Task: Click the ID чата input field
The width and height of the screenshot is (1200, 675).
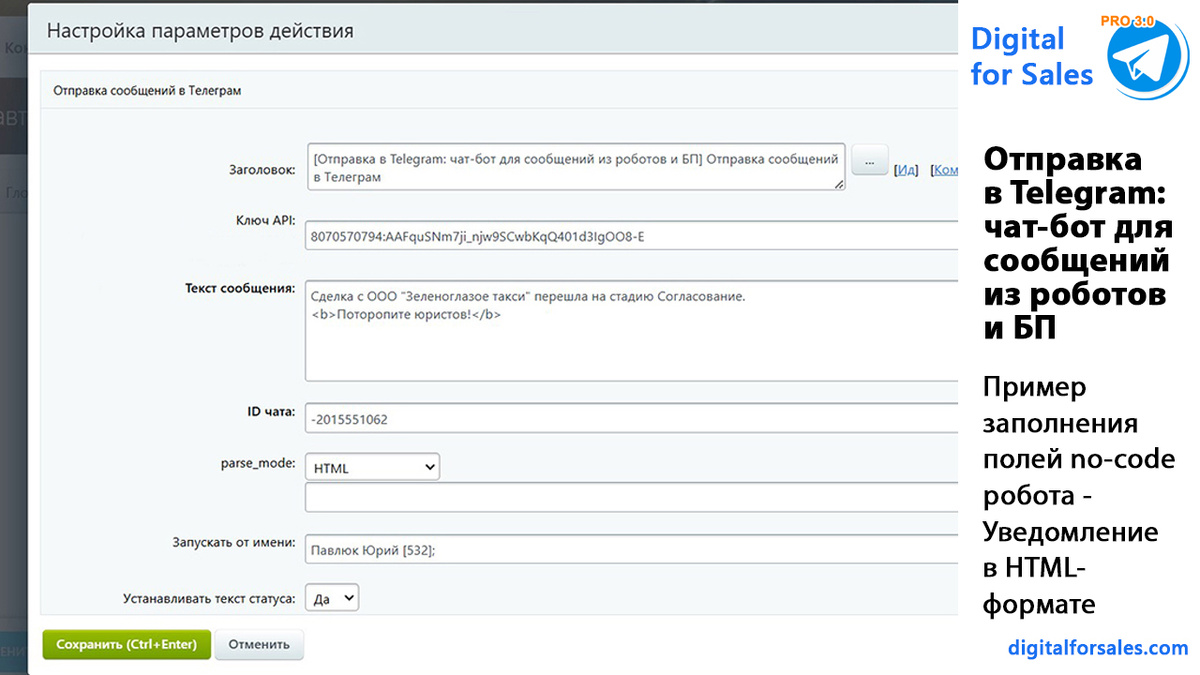Action: pyautogui.click(x=632, y=419)
